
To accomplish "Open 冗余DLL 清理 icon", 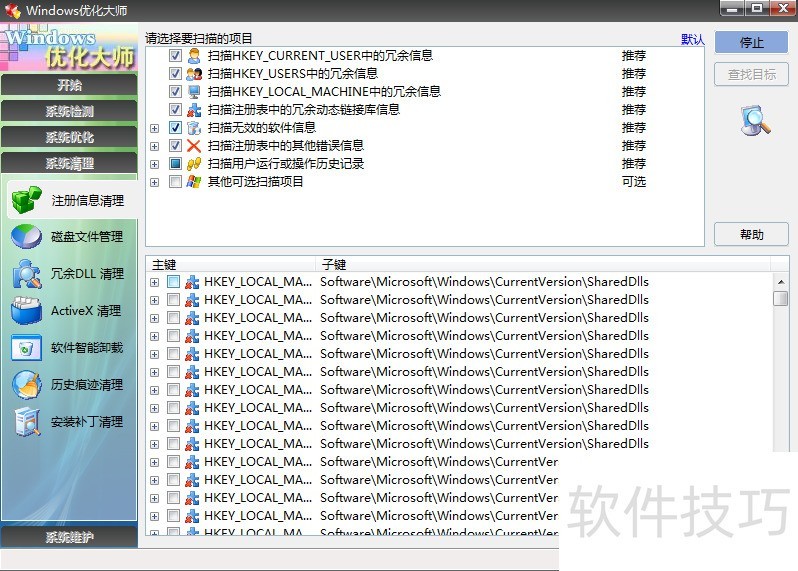I will point(26,274).
